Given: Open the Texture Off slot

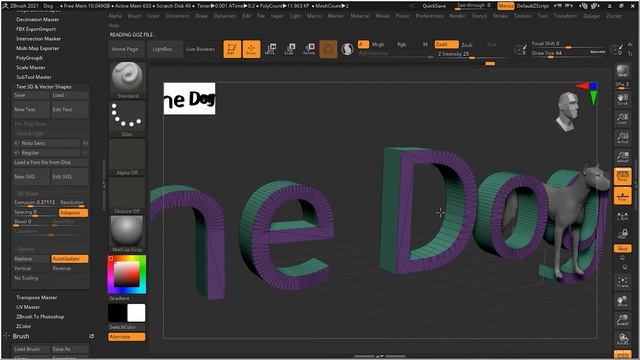Looking at the screenshot, I should 127,196.
